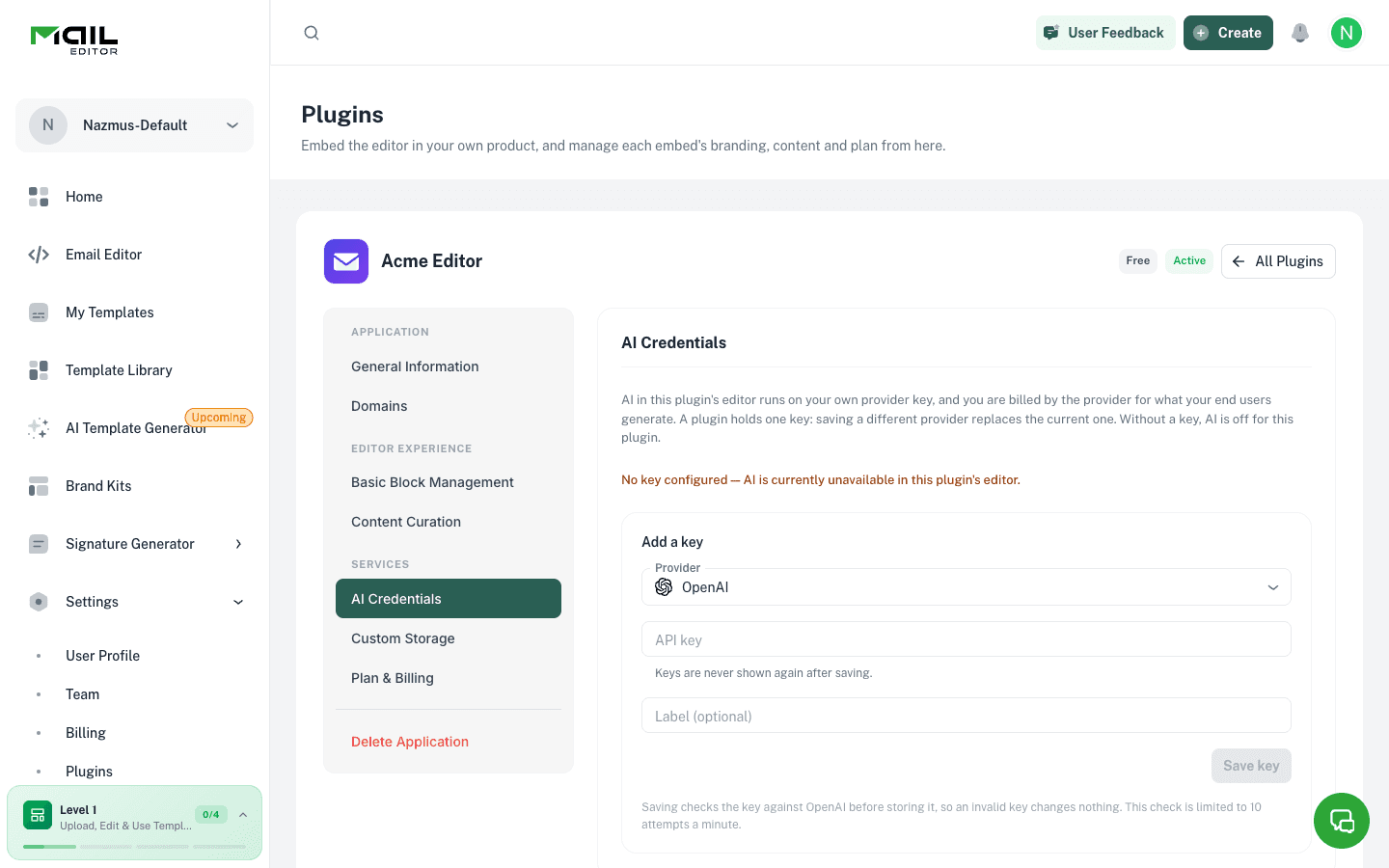Click the Create button
Image resolution: width=1389 pixels, height=868 pixels.
[x=1228, y=33]
